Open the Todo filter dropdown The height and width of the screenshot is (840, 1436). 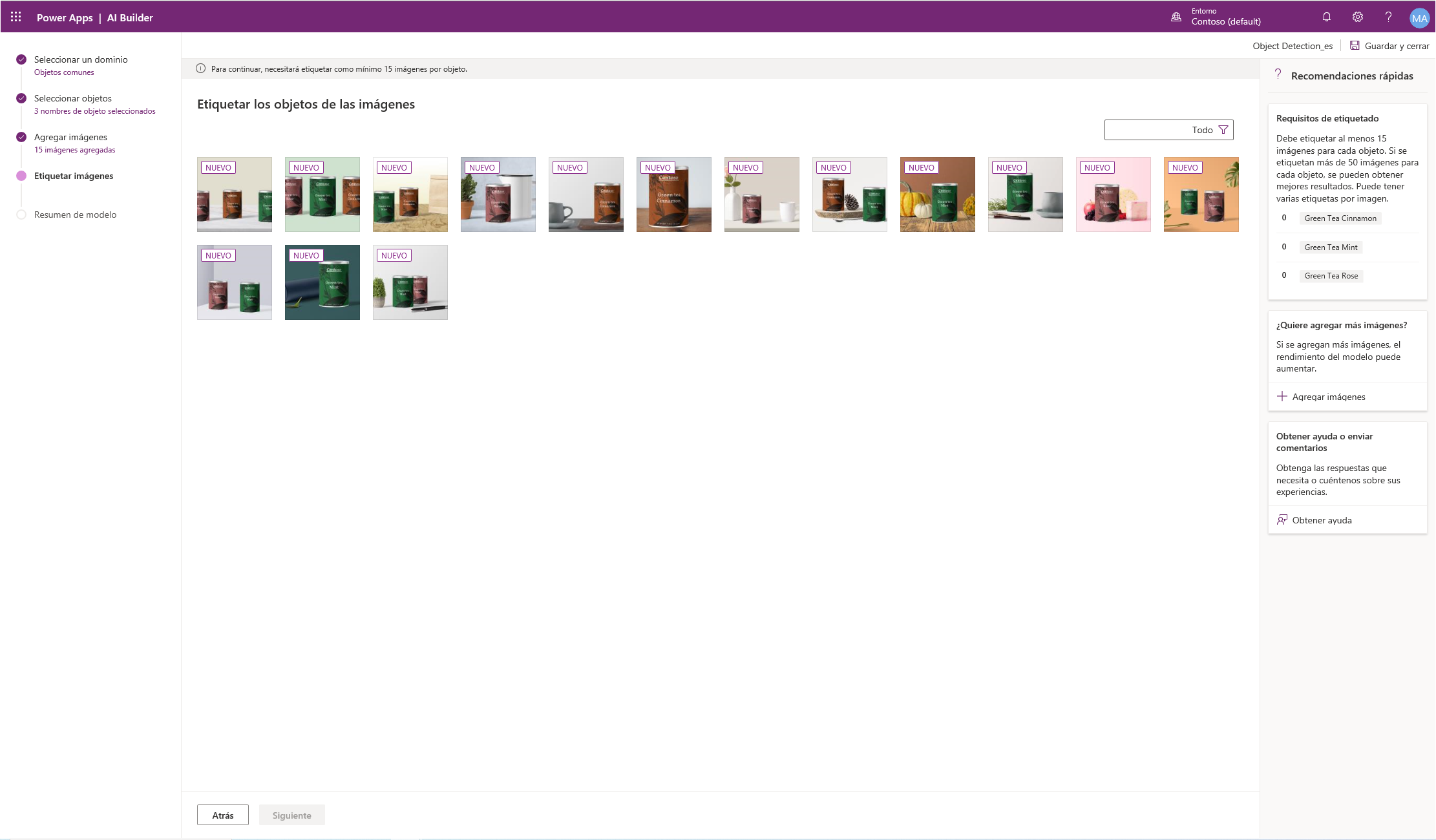(x=1168, y=130)
